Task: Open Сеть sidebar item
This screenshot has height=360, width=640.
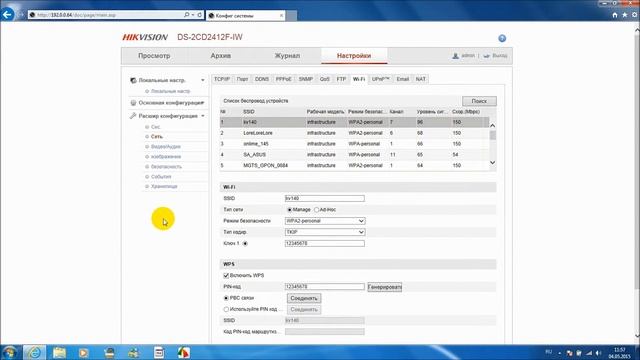Action: tap(157, 137)
